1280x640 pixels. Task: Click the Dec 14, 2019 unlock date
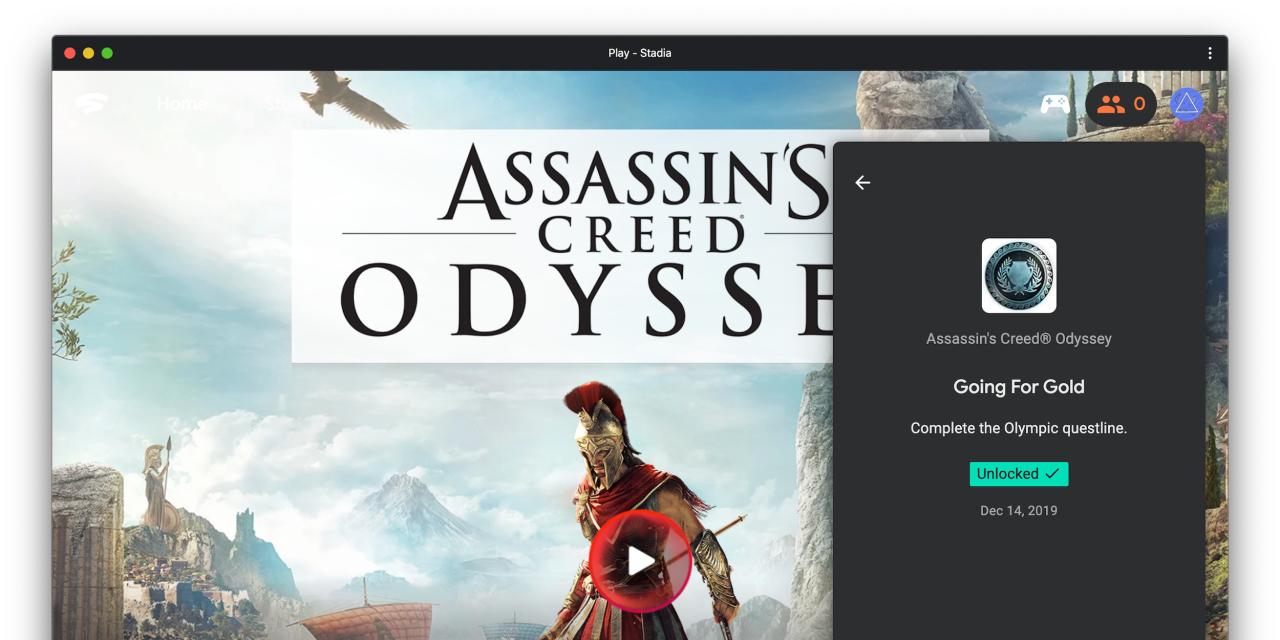[x=1018, y=511]
